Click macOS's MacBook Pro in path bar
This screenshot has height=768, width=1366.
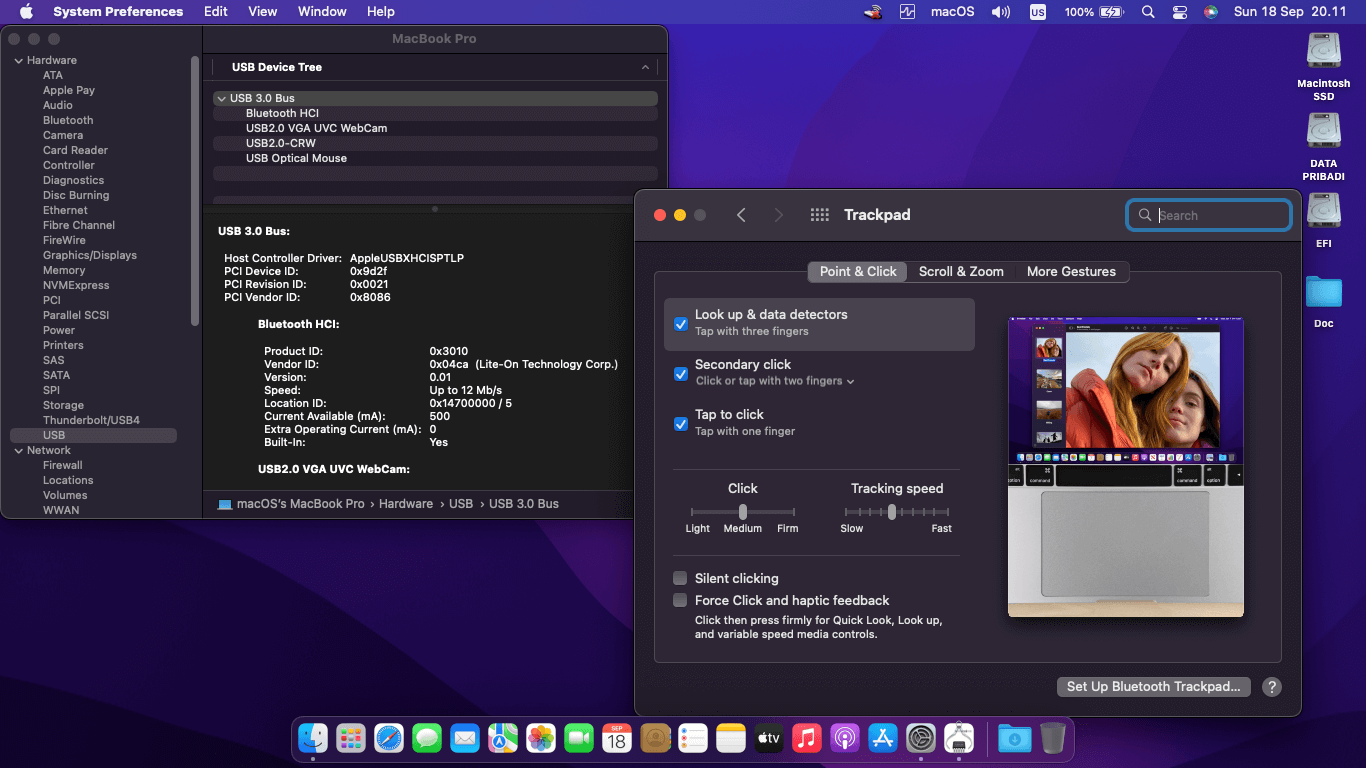[x=291, y=504]
